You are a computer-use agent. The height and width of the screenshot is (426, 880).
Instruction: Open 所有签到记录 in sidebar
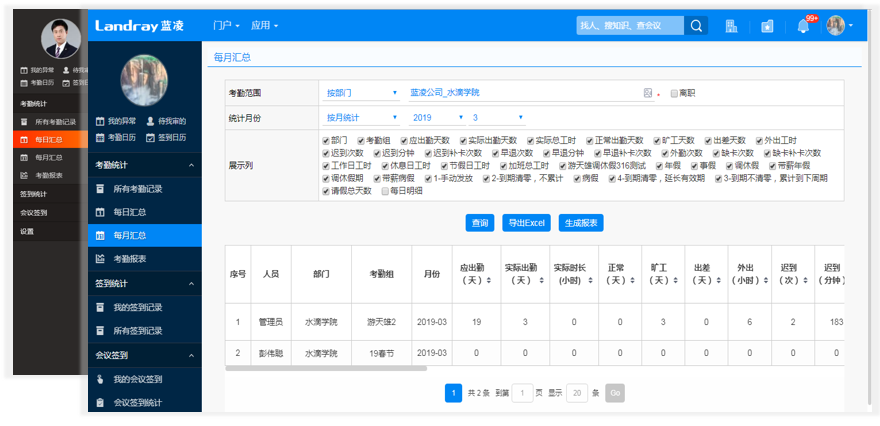click(x=145, y=331)
